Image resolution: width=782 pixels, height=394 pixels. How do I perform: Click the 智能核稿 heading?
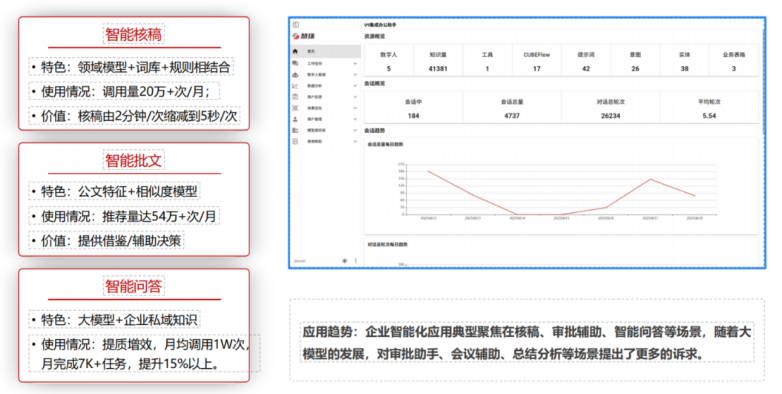point(134,35)
